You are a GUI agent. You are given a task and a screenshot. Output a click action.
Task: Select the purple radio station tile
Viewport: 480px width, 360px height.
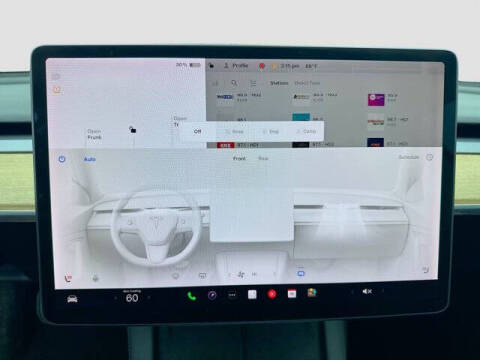coord(376,100)
